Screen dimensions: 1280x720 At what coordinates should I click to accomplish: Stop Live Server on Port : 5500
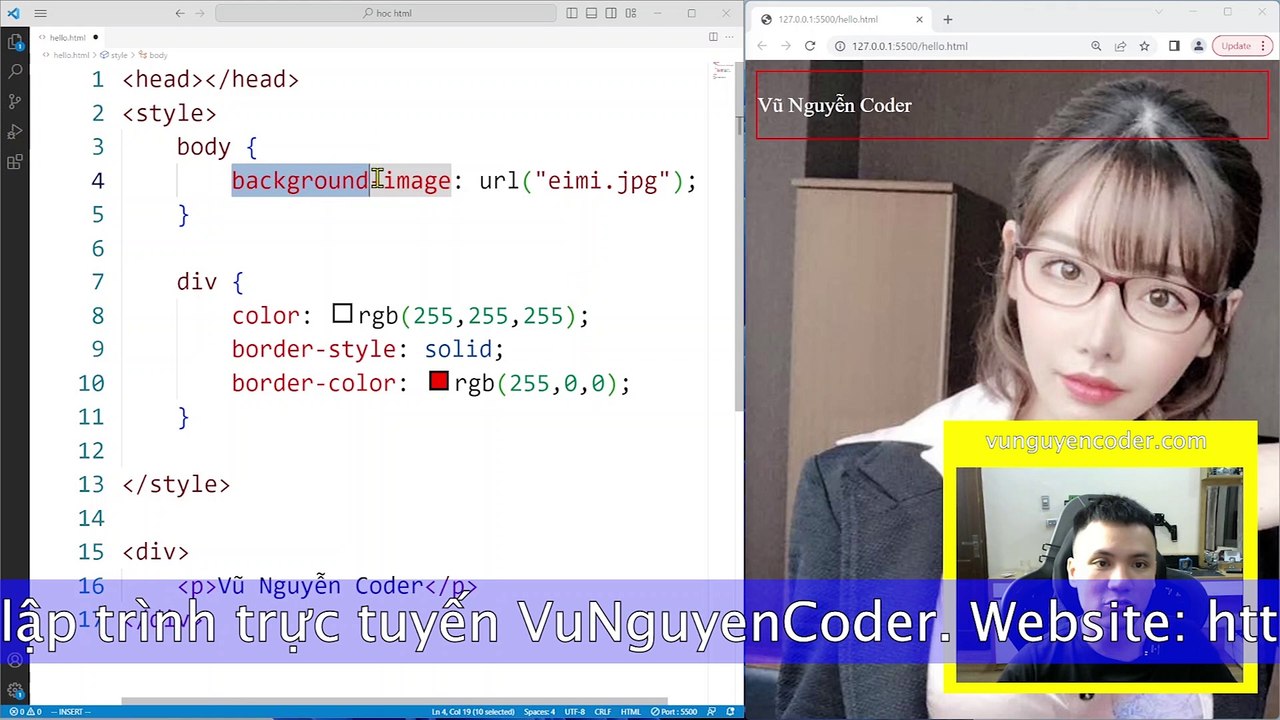(x=674, y=712)
